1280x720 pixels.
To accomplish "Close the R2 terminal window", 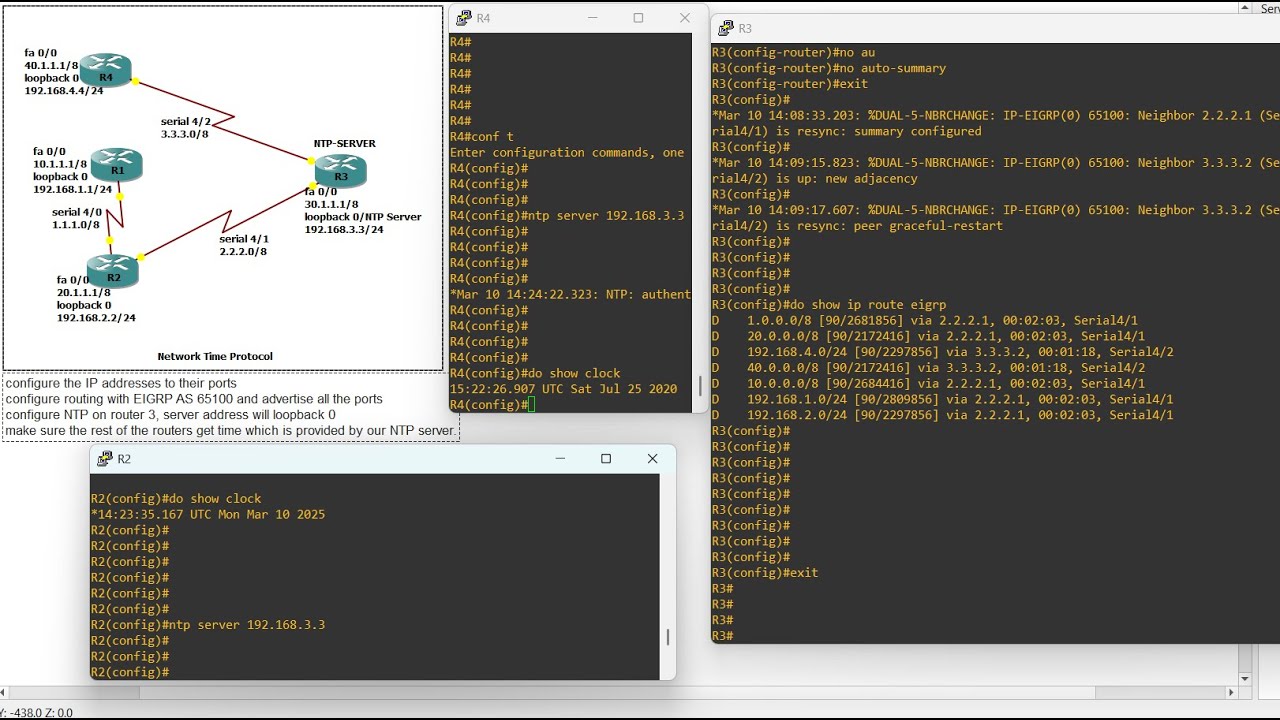I will (x=652, y=458).
